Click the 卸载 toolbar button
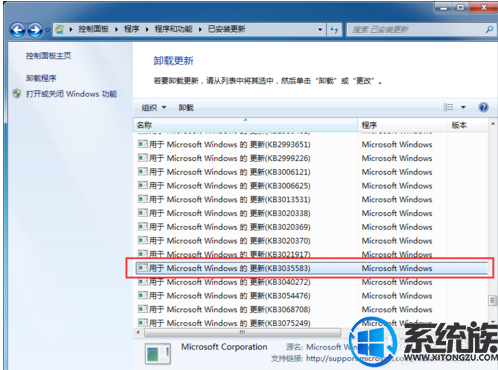498x370 pixels. 186,108
